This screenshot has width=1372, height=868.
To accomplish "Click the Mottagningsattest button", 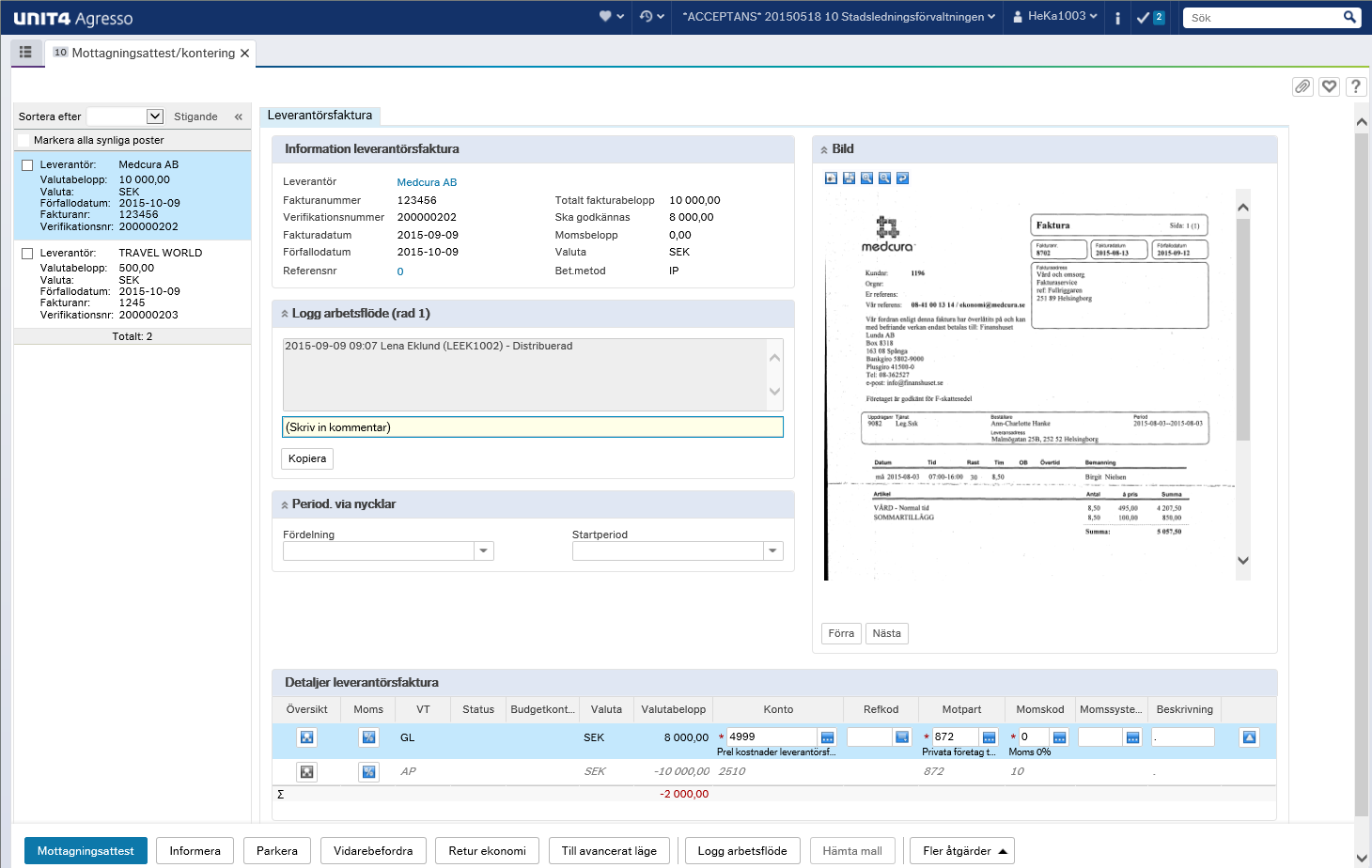I will pos(86,851).
